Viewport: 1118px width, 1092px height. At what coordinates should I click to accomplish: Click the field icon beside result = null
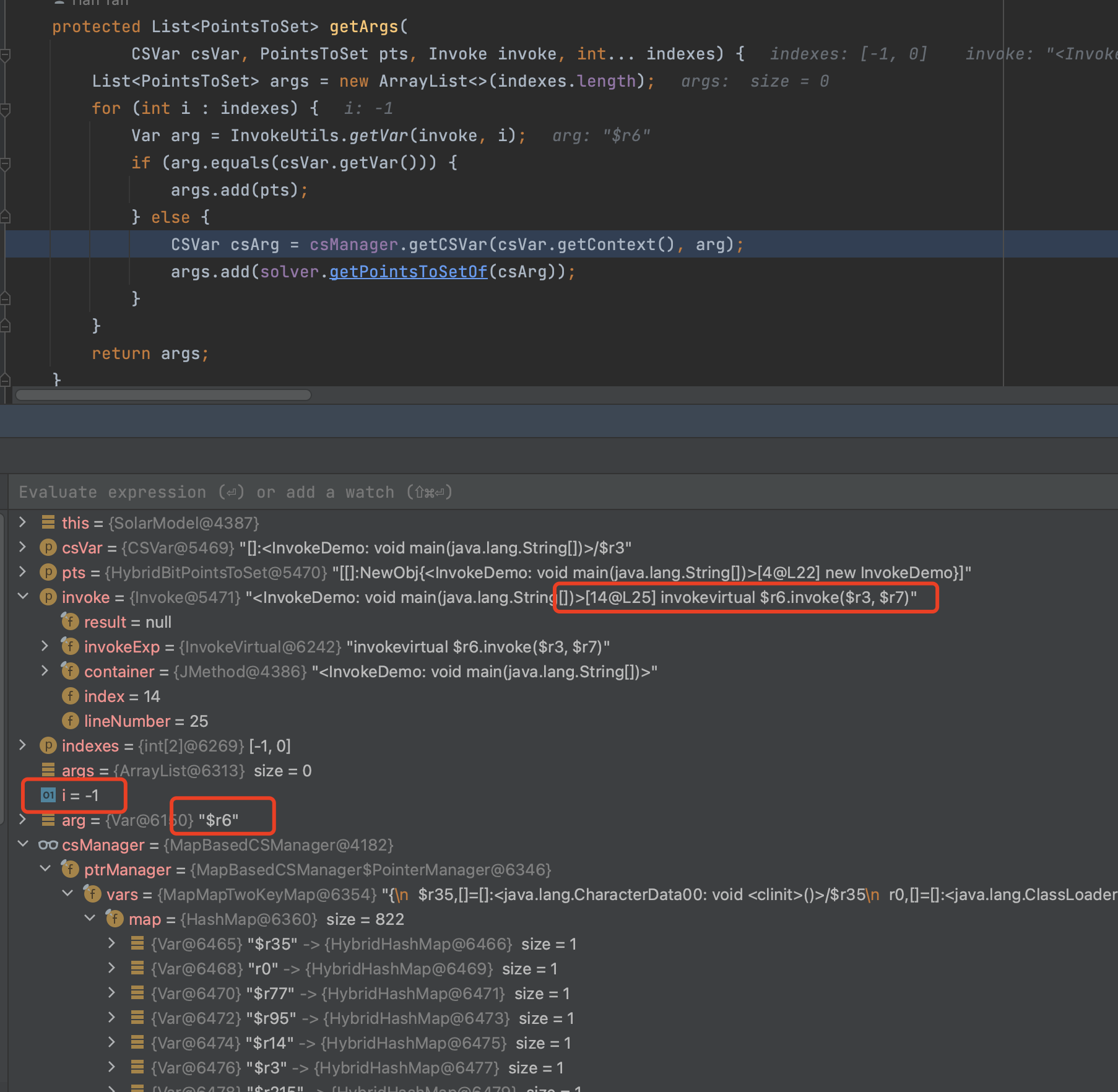[x=70, y=622]
